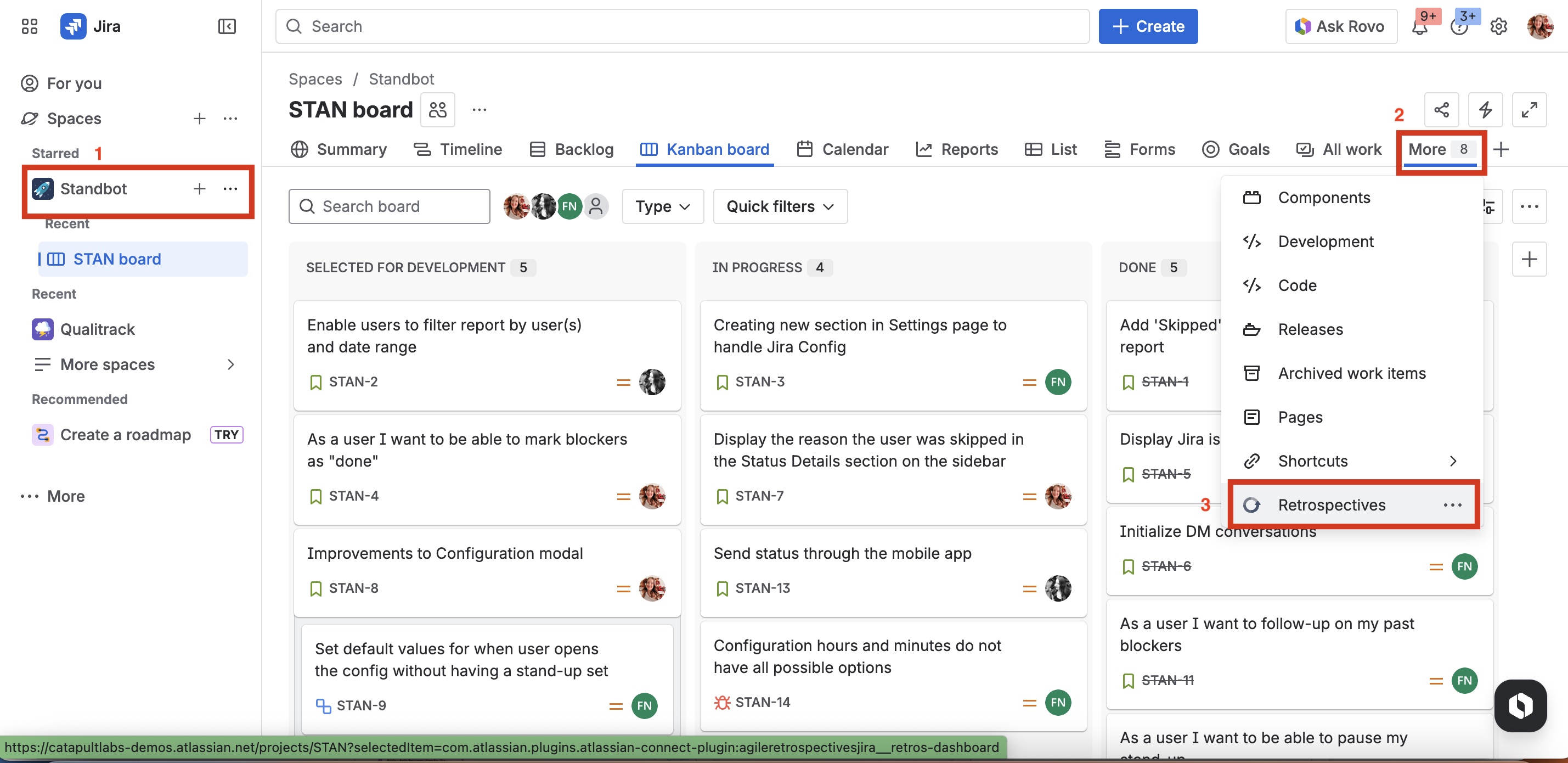
Task: Open the Ask Rovo button
Action: coord(1340,26)
